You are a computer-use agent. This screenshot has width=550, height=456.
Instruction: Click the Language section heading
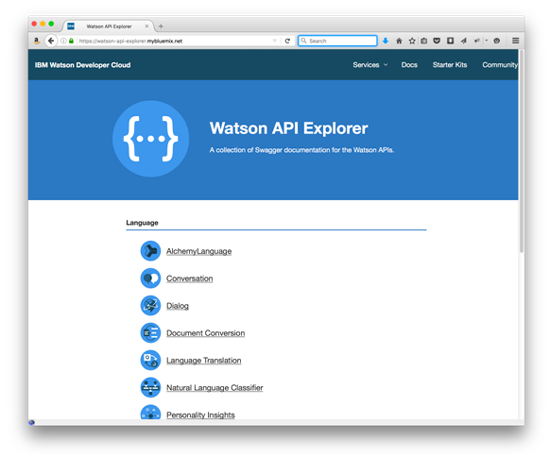(142, 223)
